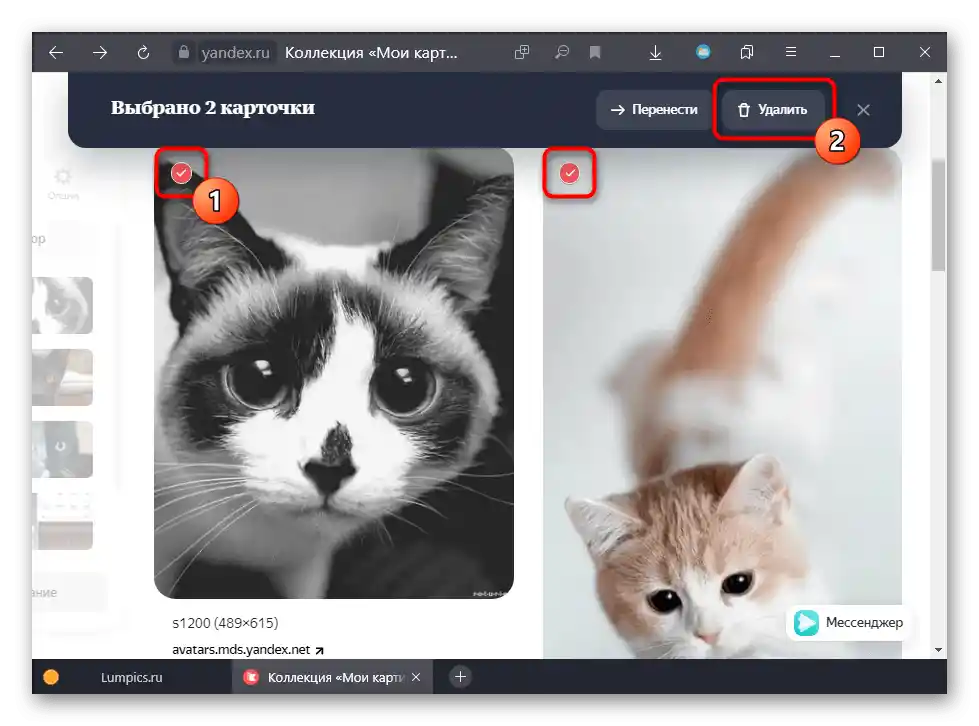Image resolution: width=979 pixels, height=726 pixels.
Task: Open the copy-tab icon next to the title
Action: [x=522, y=52]
